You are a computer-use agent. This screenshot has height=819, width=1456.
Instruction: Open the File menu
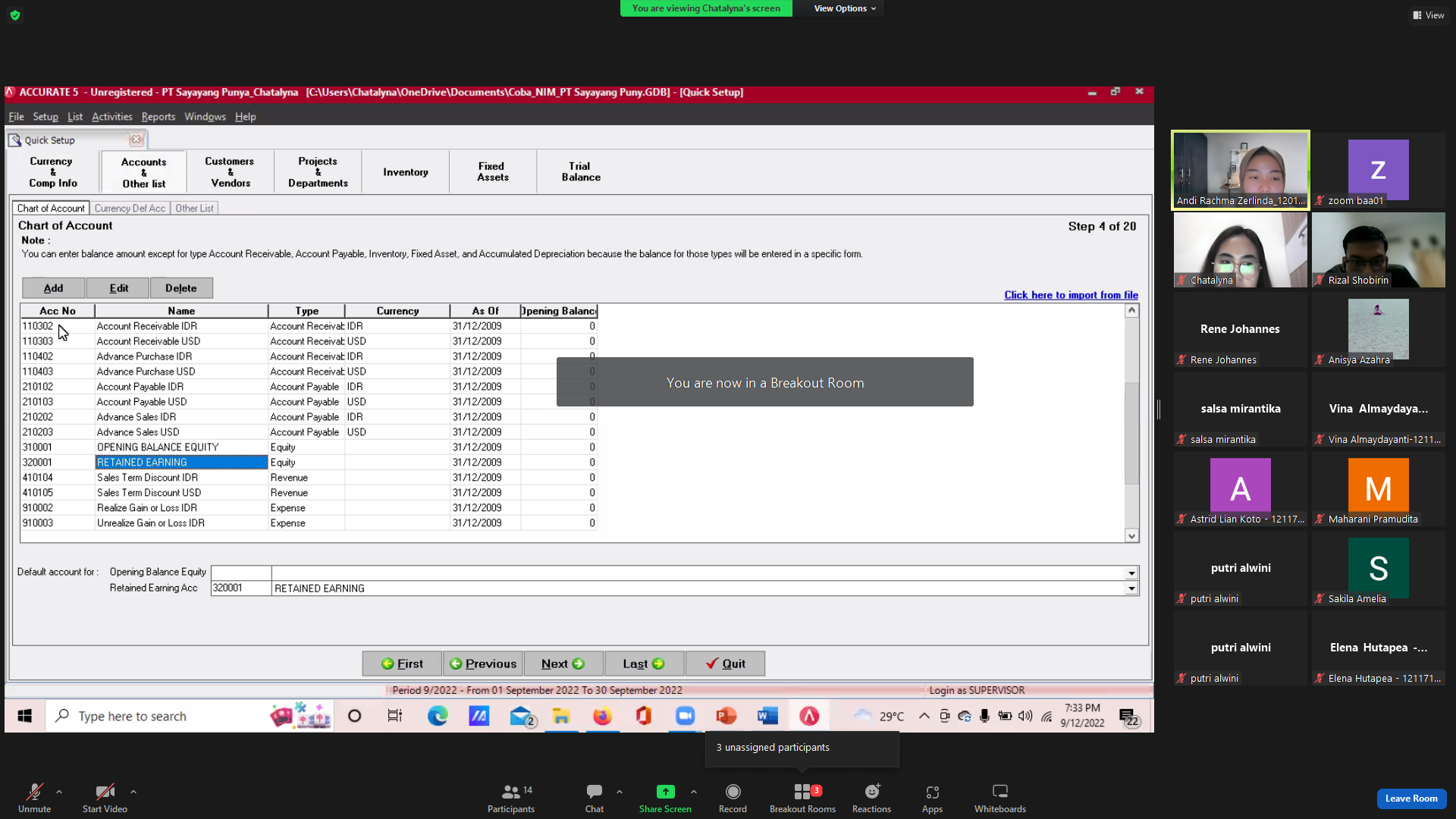pos(16,117)
